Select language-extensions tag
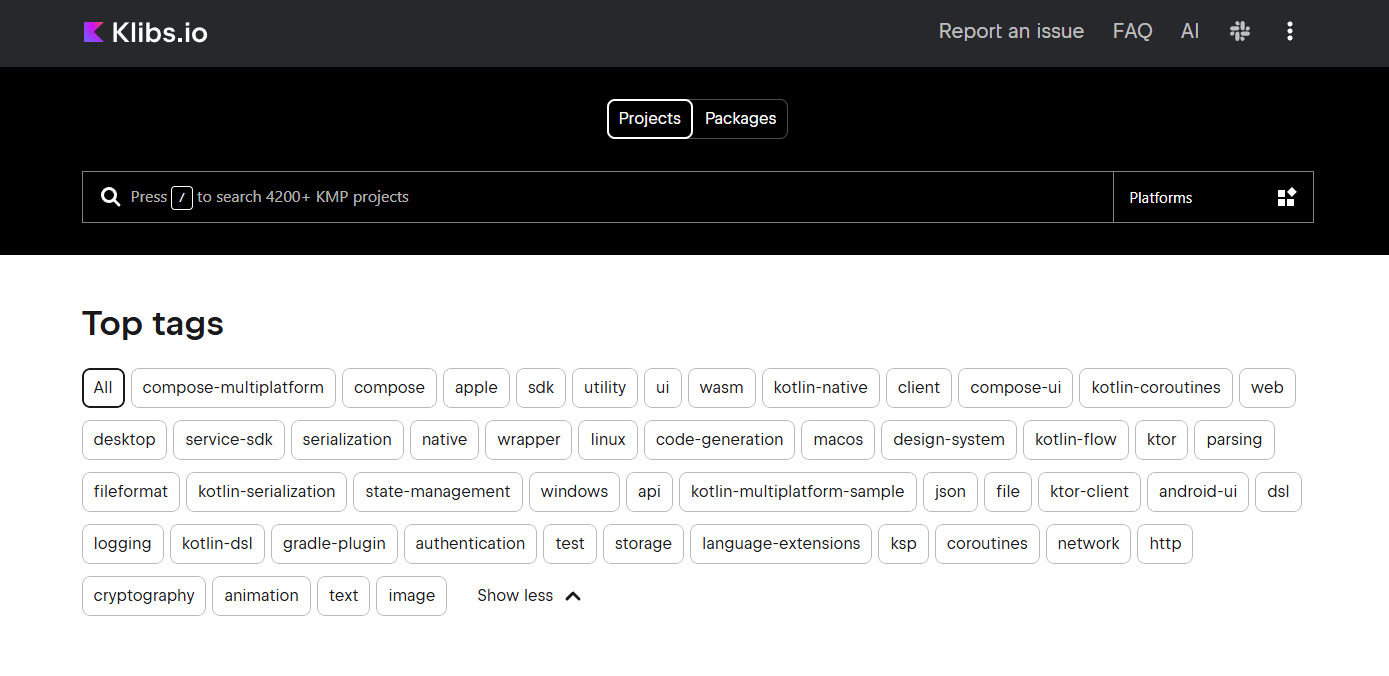Screen dimensions: 1389x676 (781, 544)
